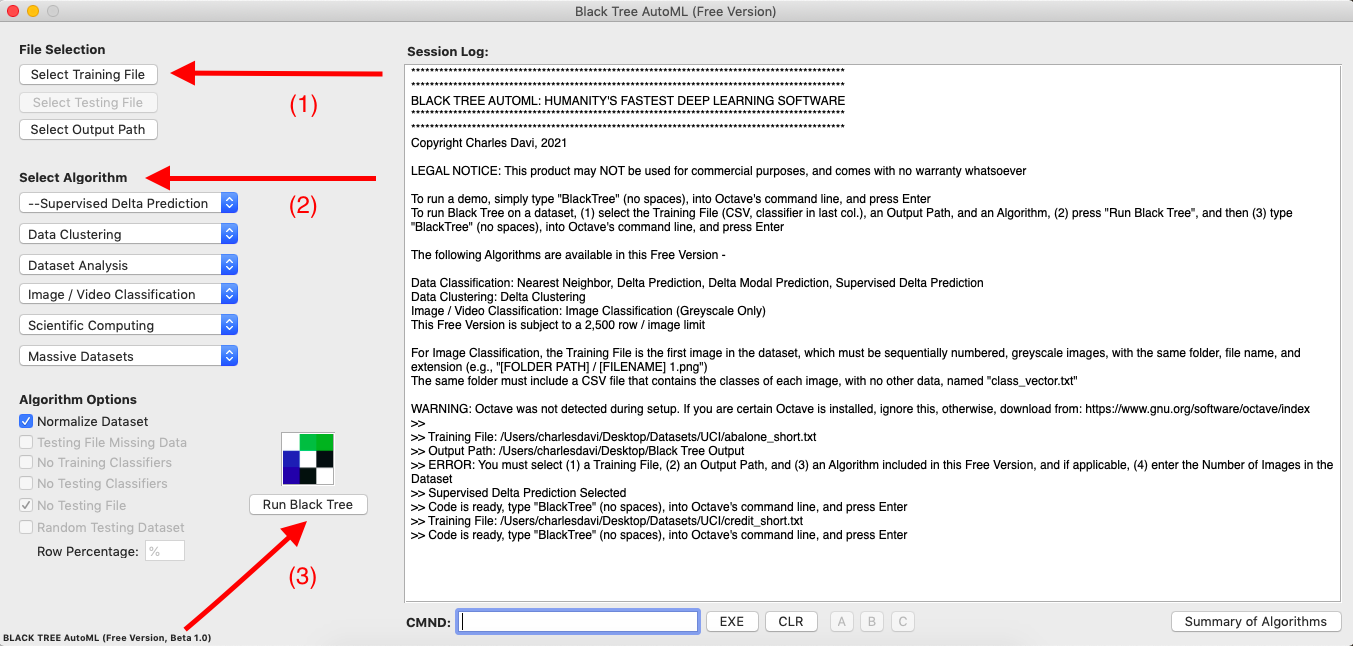Uncheck the Normalize Dataset checkbox
The width and height of the screenshot is (1353, 646).
[26, 422]
